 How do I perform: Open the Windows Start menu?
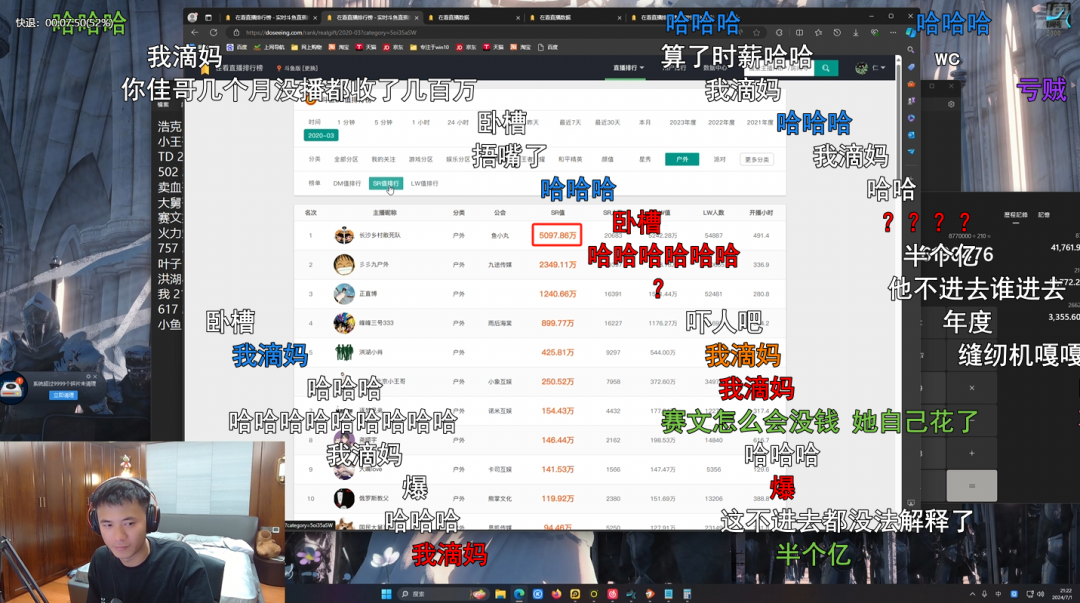(386, 594)
